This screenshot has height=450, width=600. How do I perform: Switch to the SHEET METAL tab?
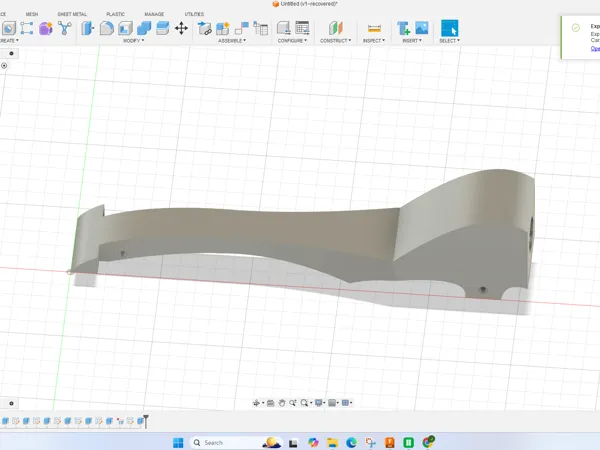[72, 14]
